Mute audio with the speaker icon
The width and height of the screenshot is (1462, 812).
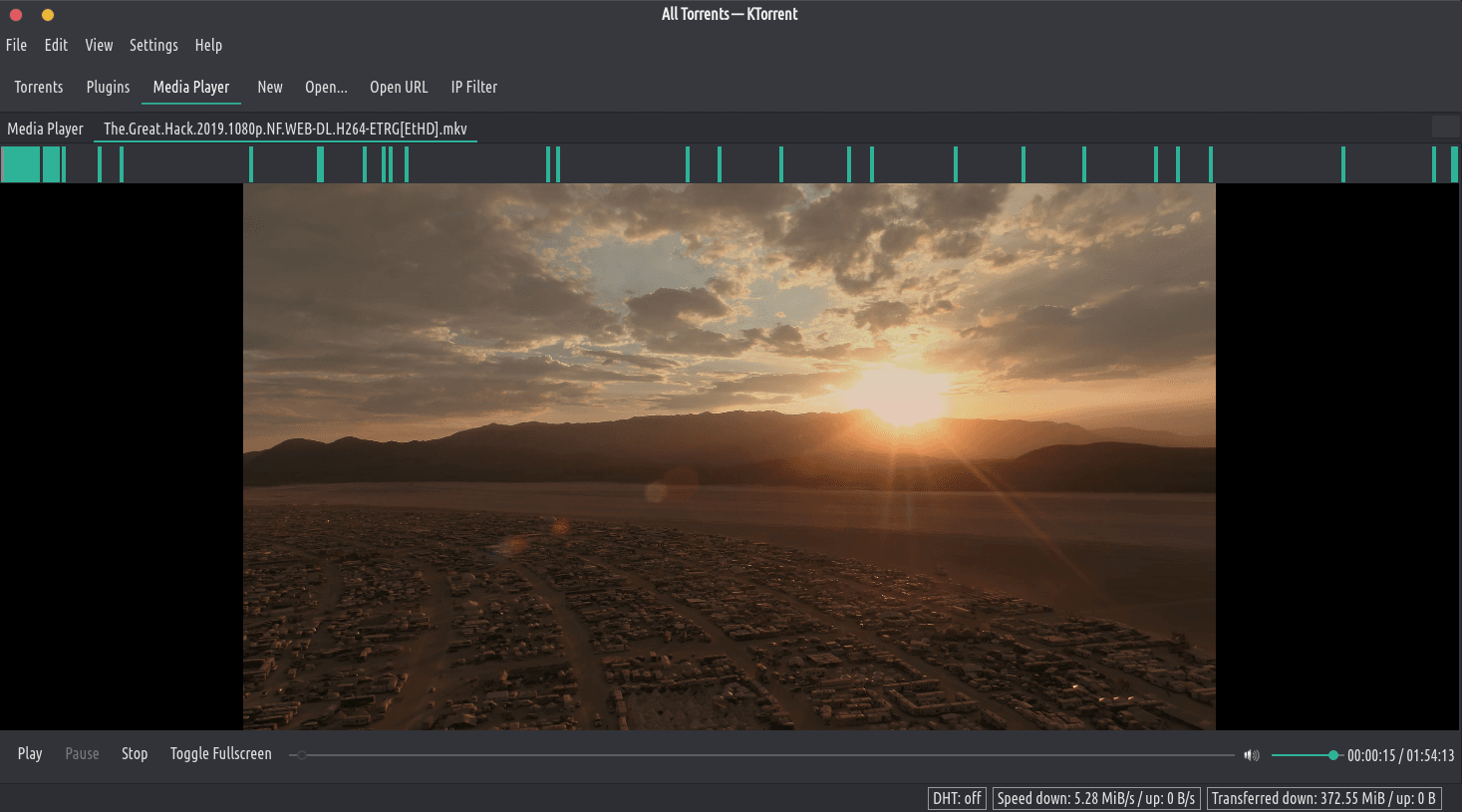pos(1252,755)
